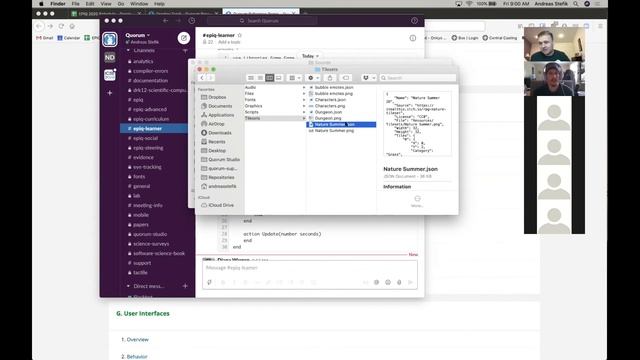Open Repositories in Finder sidebar
640x360 pixels.
pyautogui.click(x=221, y=178)
